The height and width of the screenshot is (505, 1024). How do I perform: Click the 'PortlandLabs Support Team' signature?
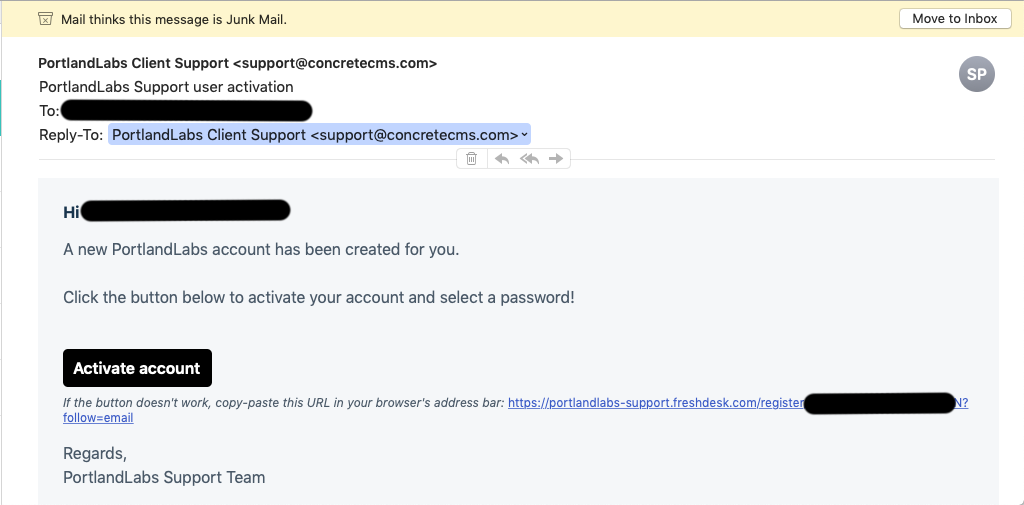click(x=164, y=477)
